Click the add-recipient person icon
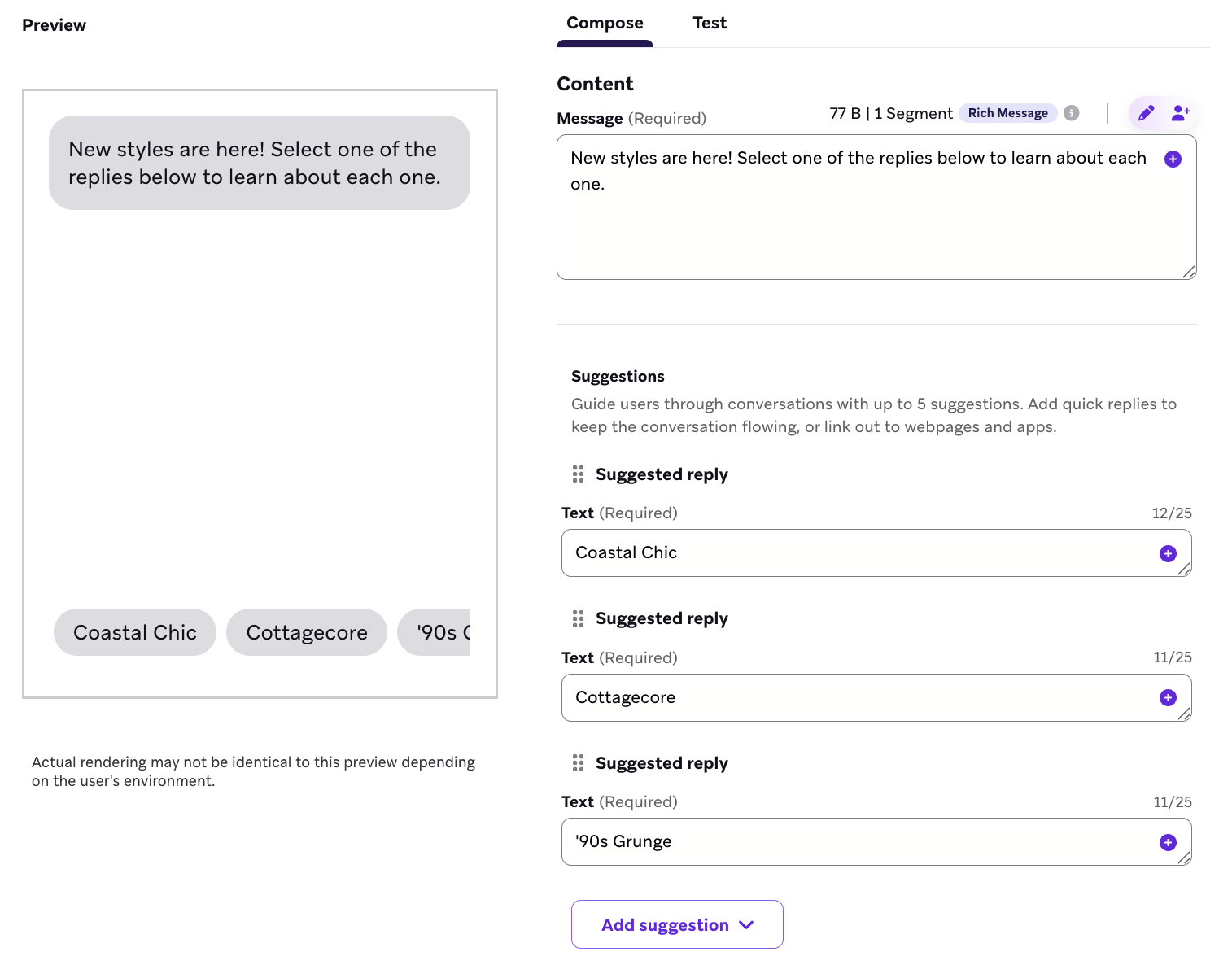This screenshot has width=1232, height=965. pos(1180,113)
